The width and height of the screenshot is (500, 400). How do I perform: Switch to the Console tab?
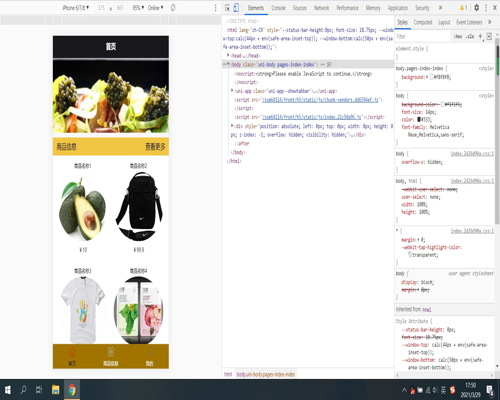tap(278, 8)
